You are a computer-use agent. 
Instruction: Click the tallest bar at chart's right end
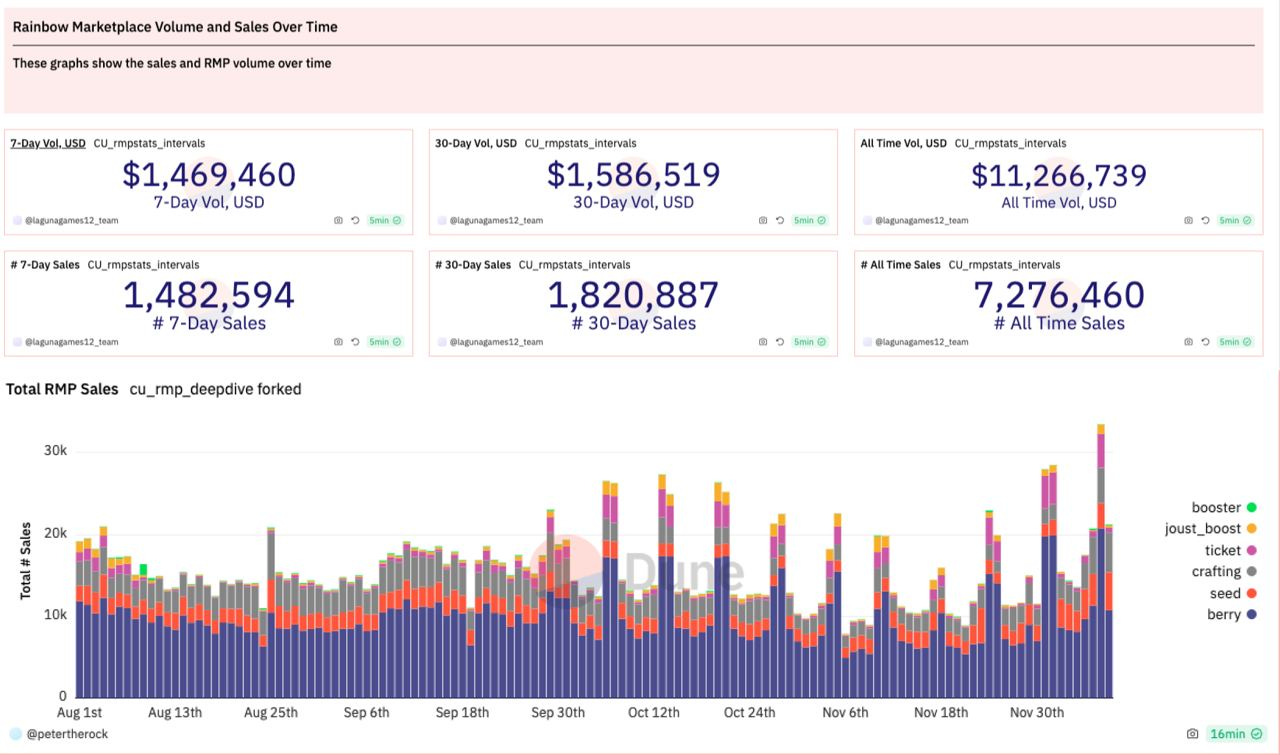pos(1101,560)
